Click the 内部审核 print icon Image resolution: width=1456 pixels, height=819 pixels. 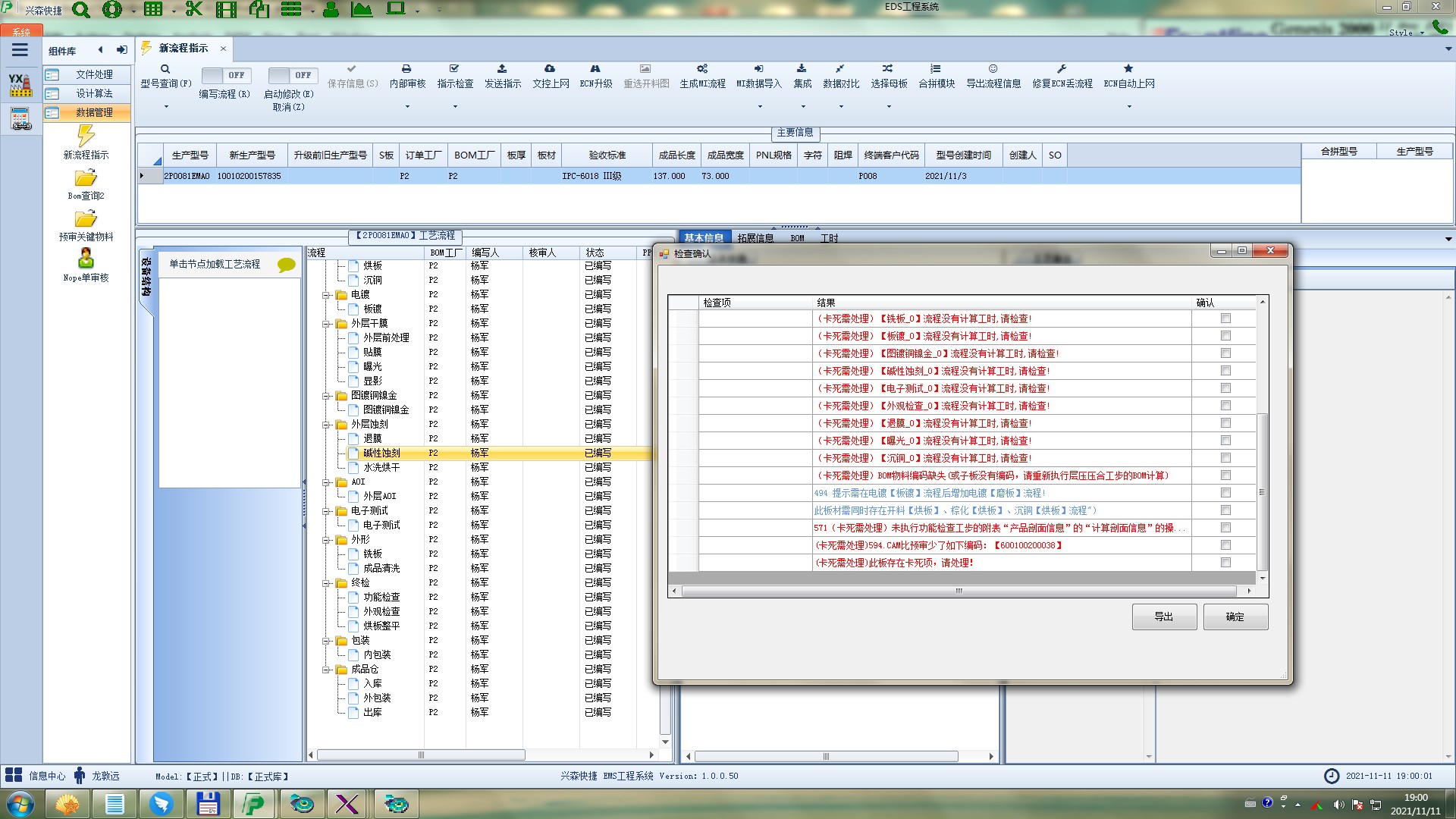(x=406, y=69)
